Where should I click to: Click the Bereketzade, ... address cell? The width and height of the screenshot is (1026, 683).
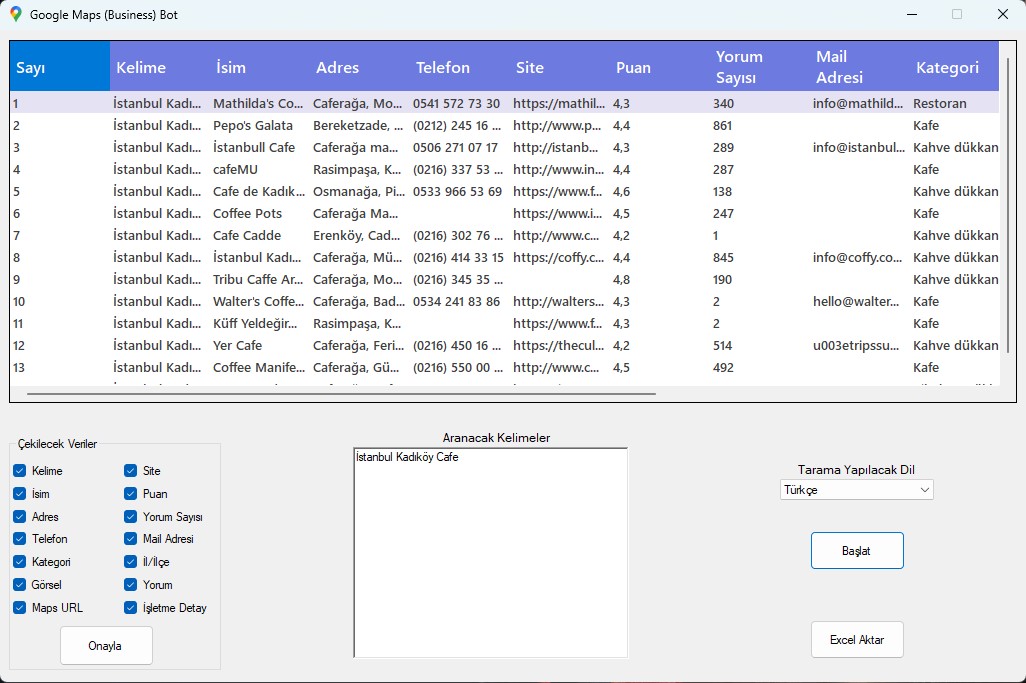click(358, 126)
